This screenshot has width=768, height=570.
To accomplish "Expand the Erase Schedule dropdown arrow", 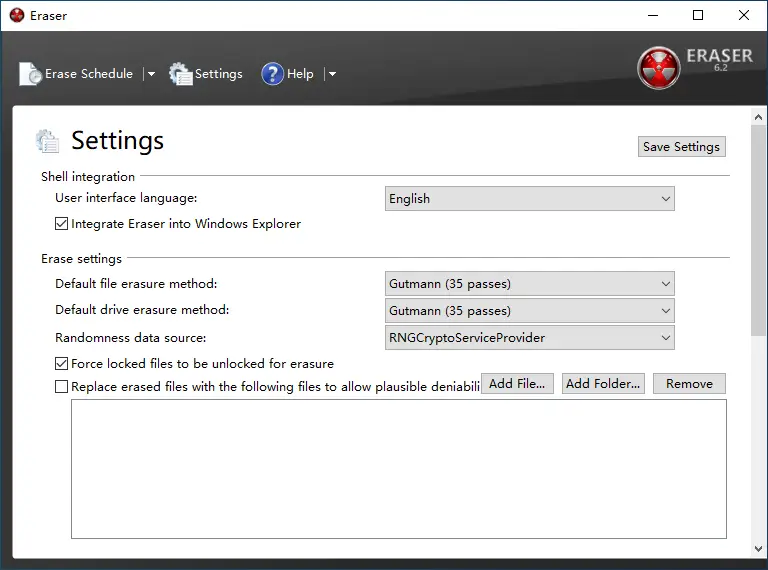I will 151,74.
